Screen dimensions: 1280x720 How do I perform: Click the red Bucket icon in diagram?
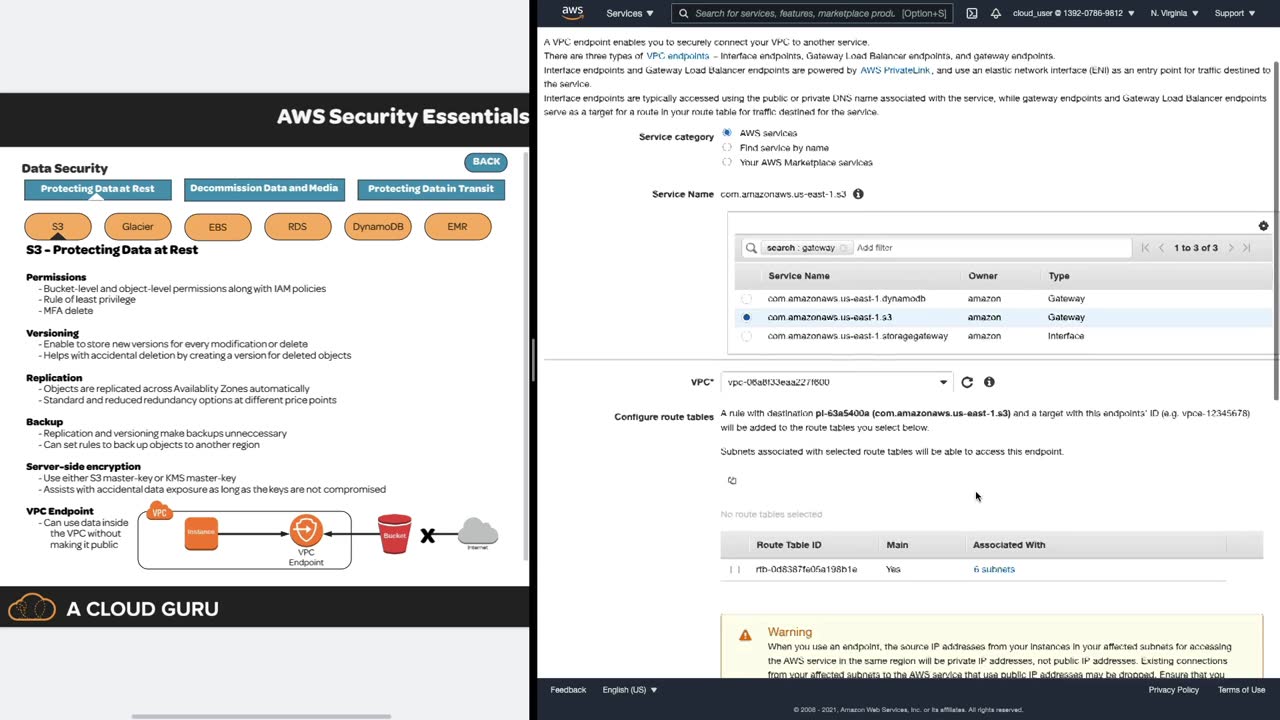point(395,534)
